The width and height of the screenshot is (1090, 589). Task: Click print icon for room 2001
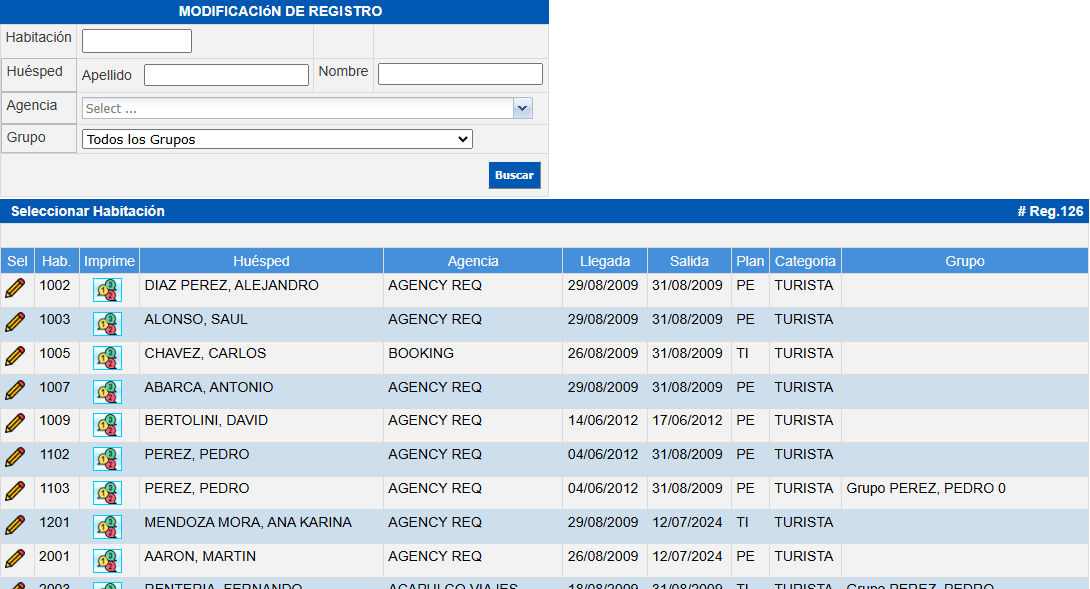point(107,560)
